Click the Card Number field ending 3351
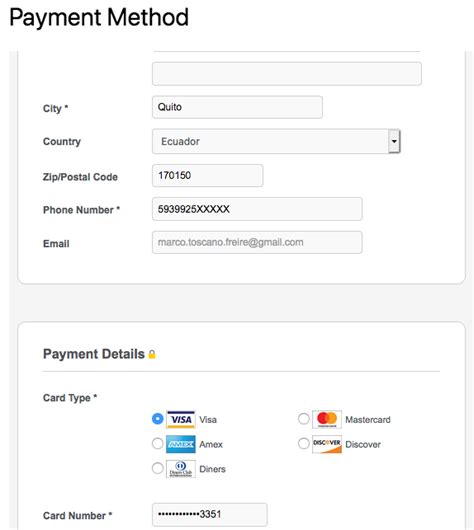474x530 pixels. coord(210,514)
